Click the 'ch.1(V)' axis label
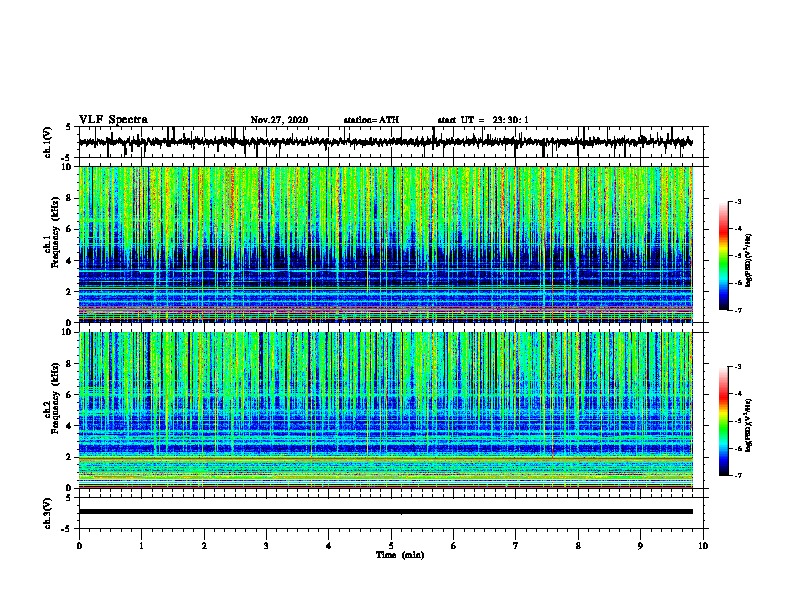792x612 pixels. [x=48, y=142]
